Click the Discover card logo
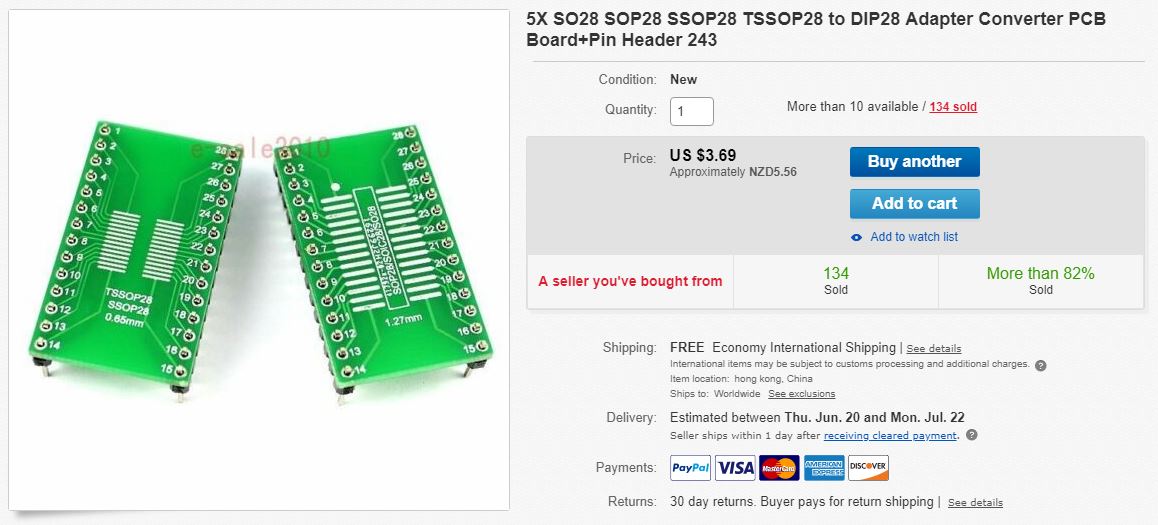1158x525 pixels. pos(868,467)
